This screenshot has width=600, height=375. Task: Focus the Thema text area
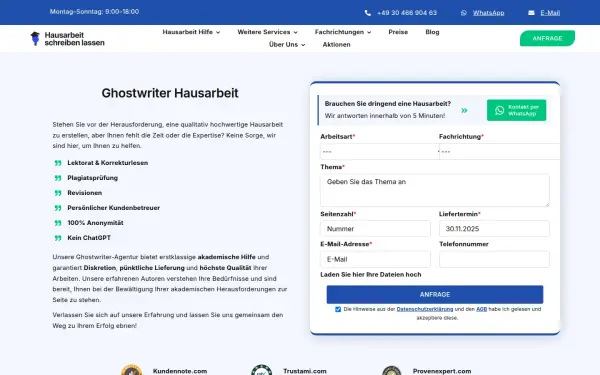(435, 190)
